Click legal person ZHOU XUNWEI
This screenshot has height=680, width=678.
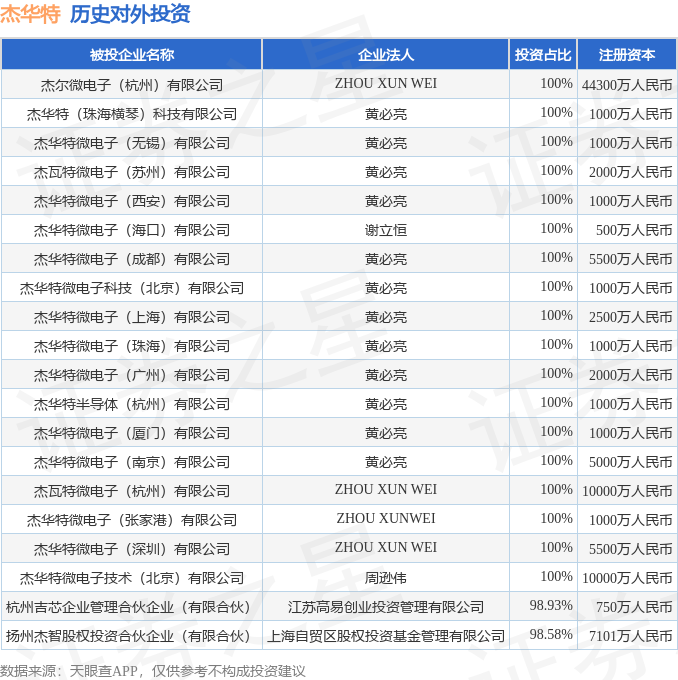click(x=386, y=518)
